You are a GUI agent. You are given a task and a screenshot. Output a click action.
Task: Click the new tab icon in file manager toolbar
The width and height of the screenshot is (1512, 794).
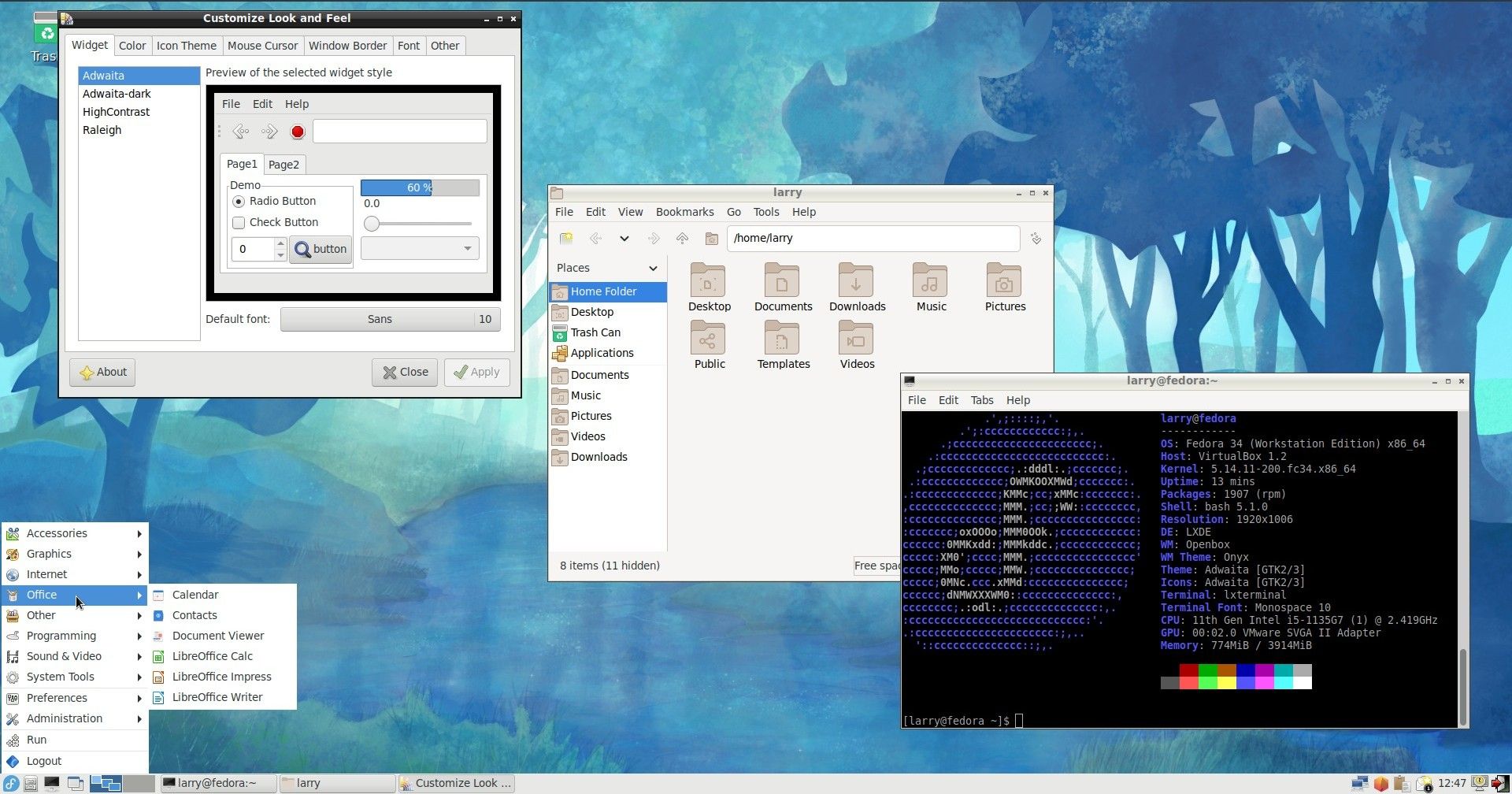point(565,238)
